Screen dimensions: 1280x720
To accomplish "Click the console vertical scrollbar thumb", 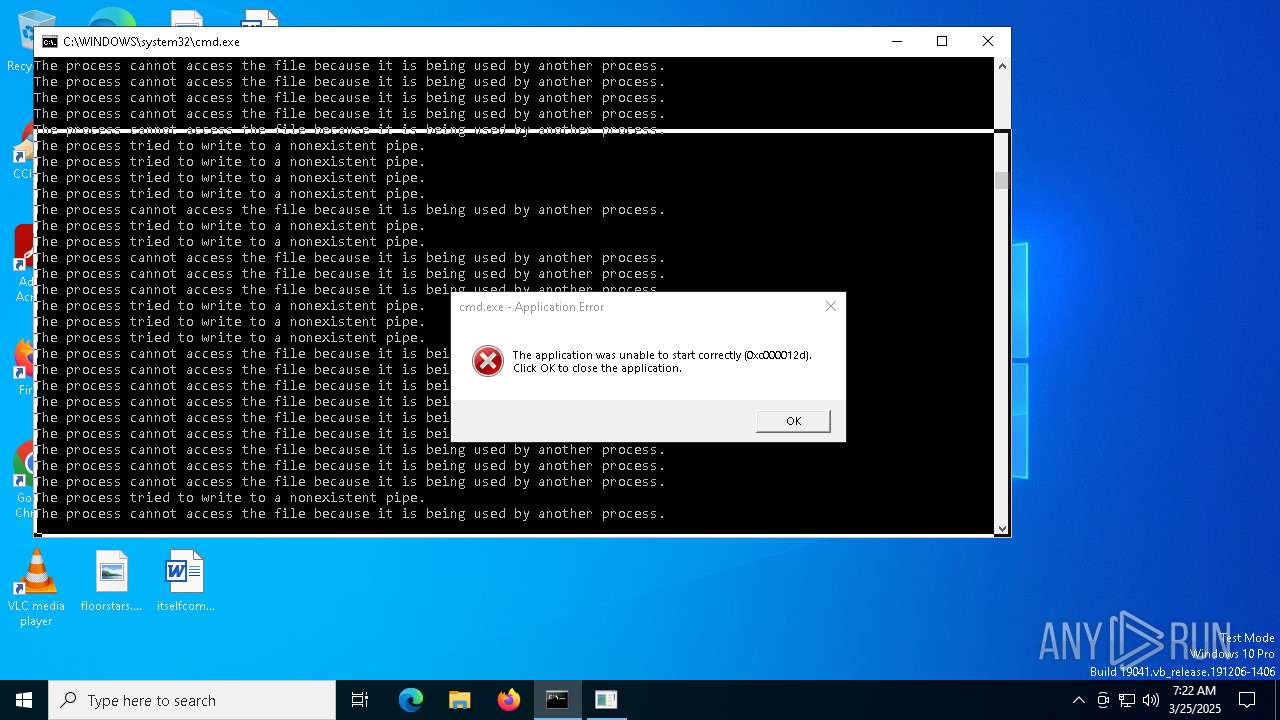I will point(1002,180).
